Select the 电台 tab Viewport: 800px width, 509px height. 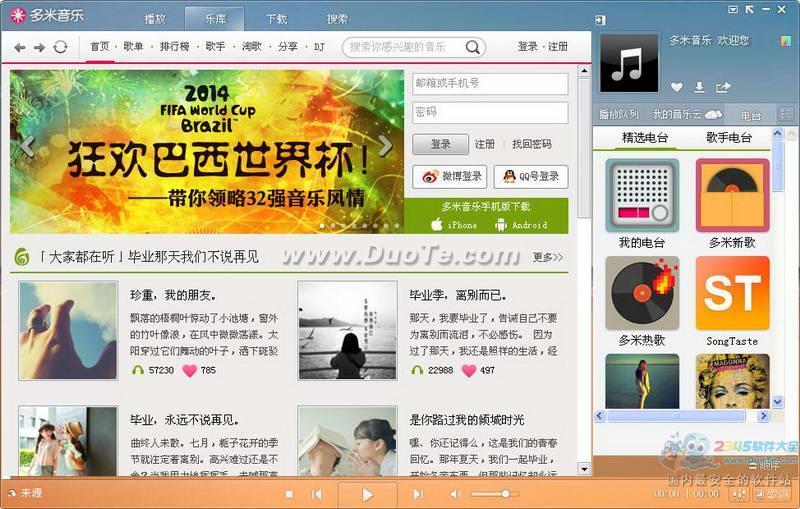click(x=751, y=116)
